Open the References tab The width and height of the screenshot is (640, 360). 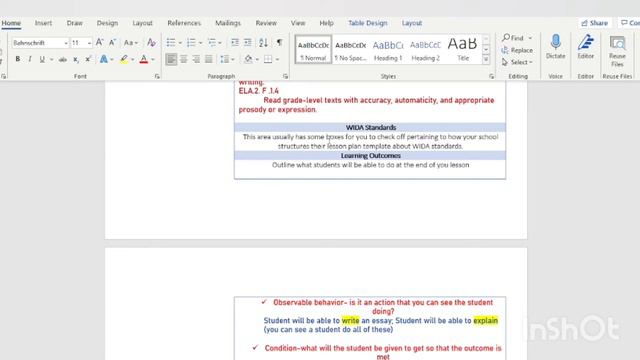[x=184, y=23]
